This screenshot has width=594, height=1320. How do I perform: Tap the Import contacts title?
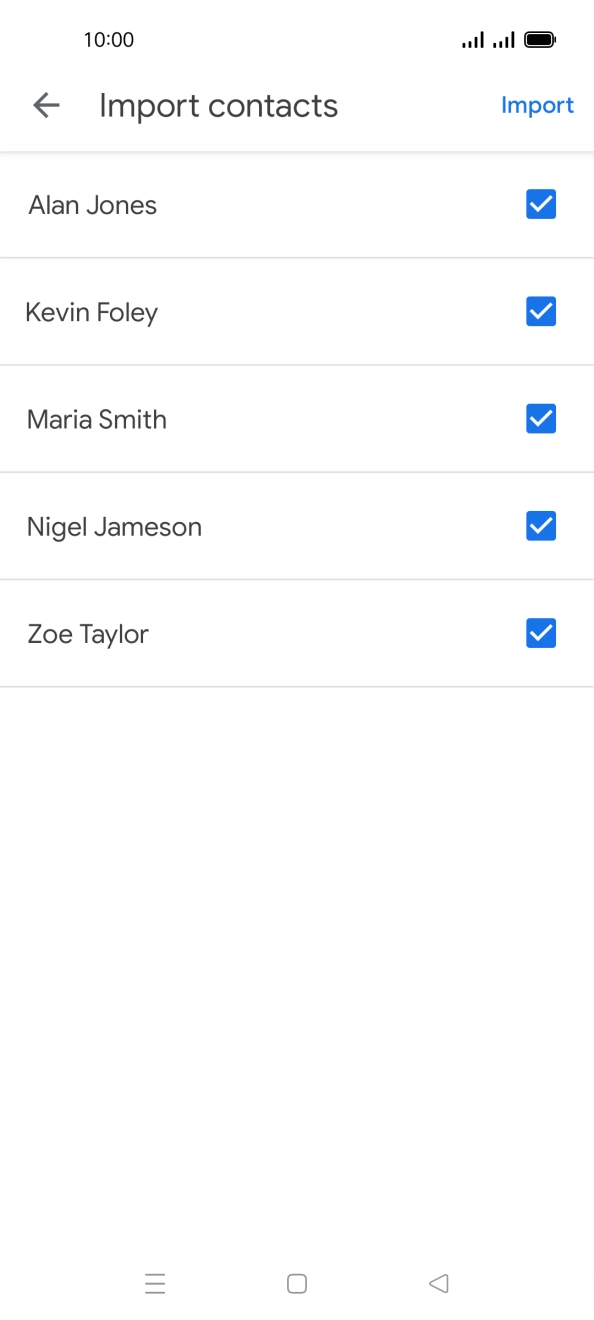219,105
